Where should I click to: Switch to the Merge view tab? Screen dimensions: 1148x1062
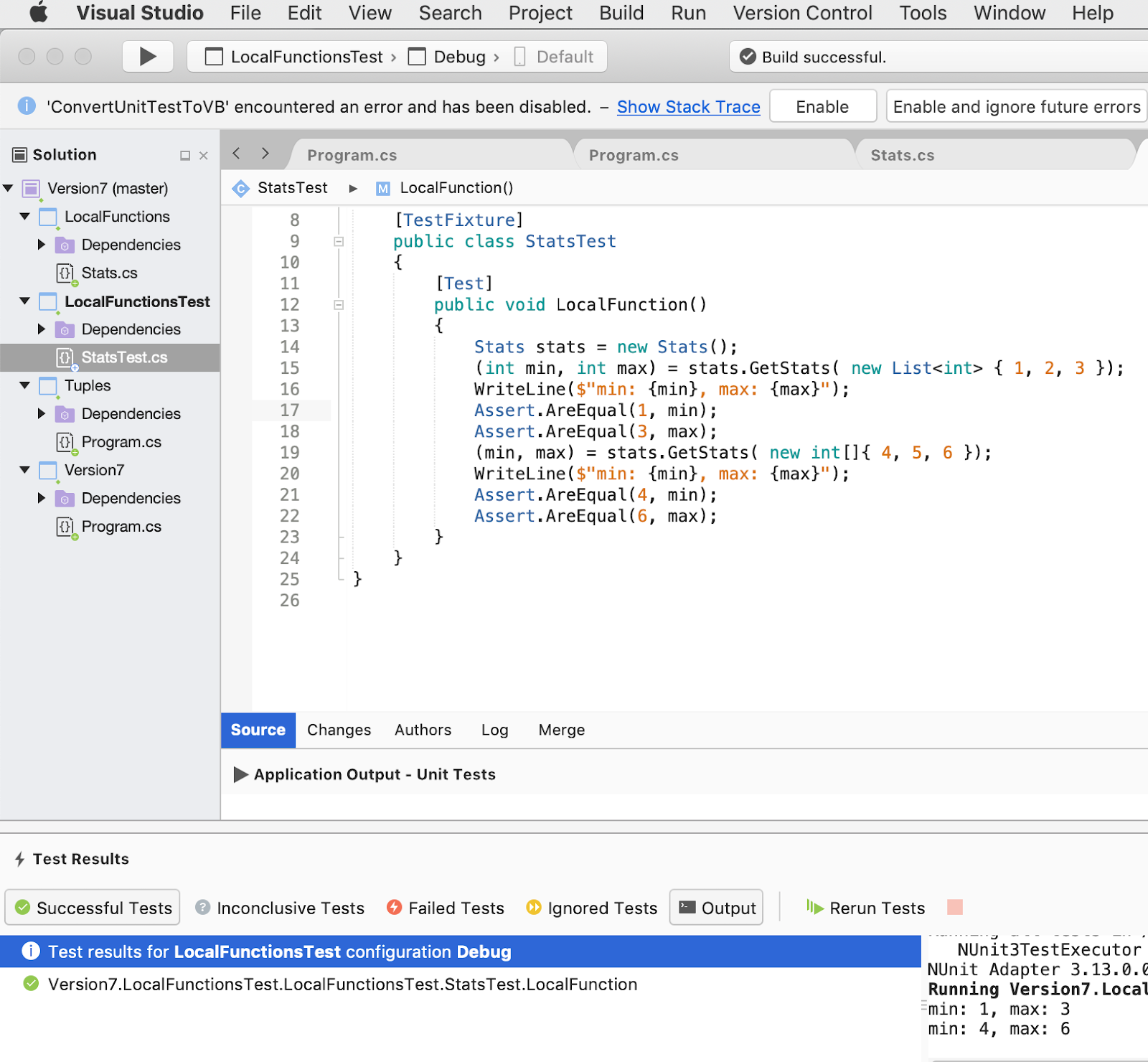pyautogui.click(x=561, y=730)
